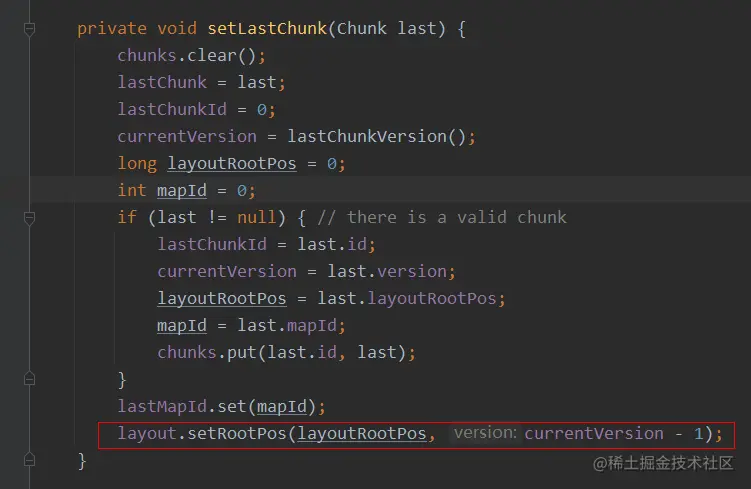
Task: Select the 'chunks.put(last.id, last);' line
Action: [x=286, y=353]
